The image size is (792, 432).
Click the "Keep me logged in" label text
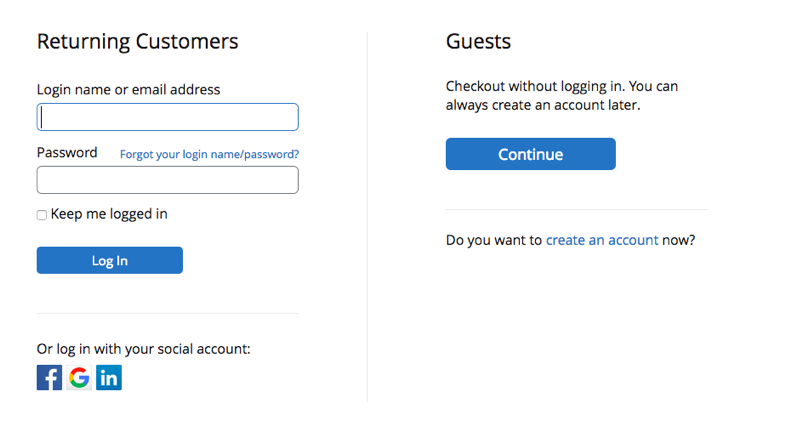tap(109, 214)
